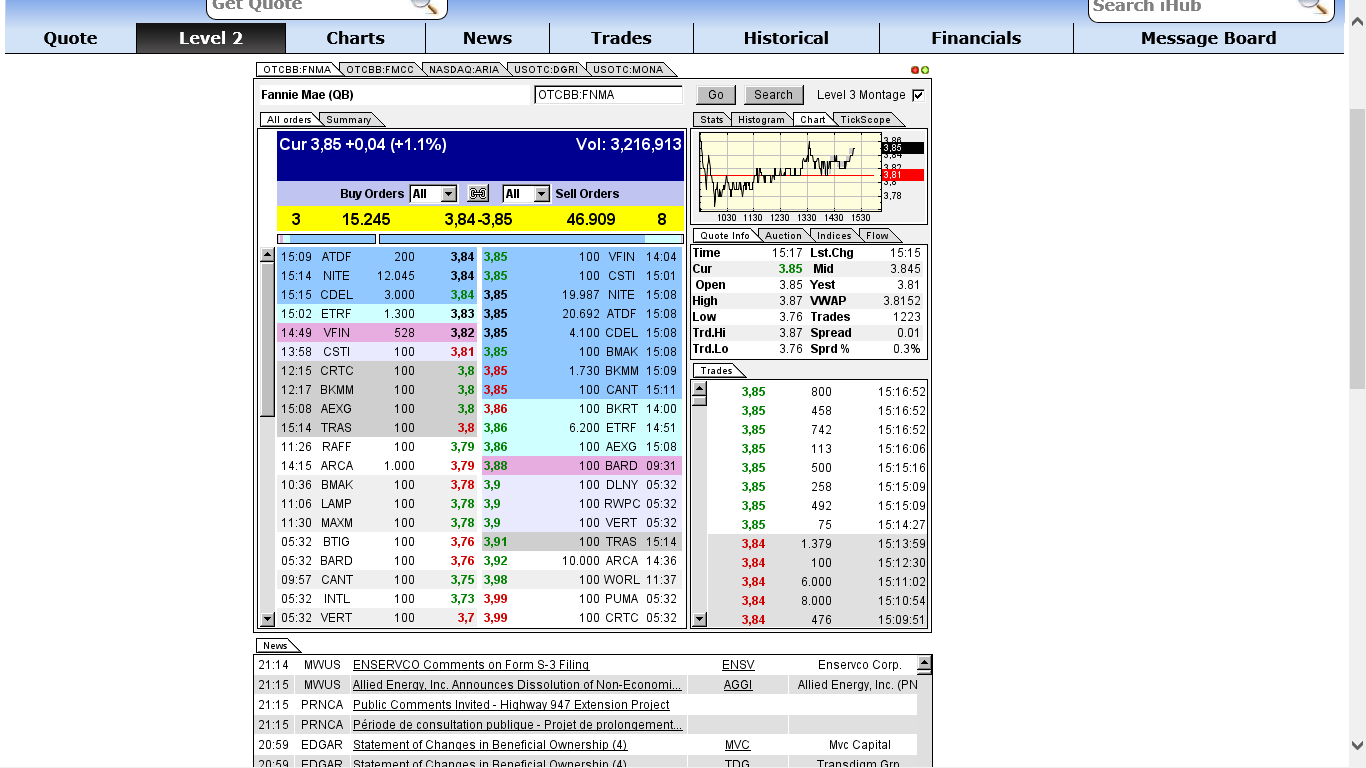Switch to the Histogram tab
Screen dimensions: 1366x768
point(762,120)
